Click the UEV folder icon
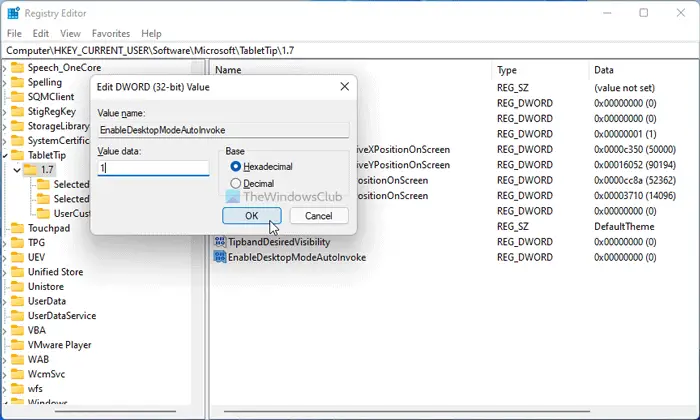Screen dimensions: 700x420 coord(17,258)
